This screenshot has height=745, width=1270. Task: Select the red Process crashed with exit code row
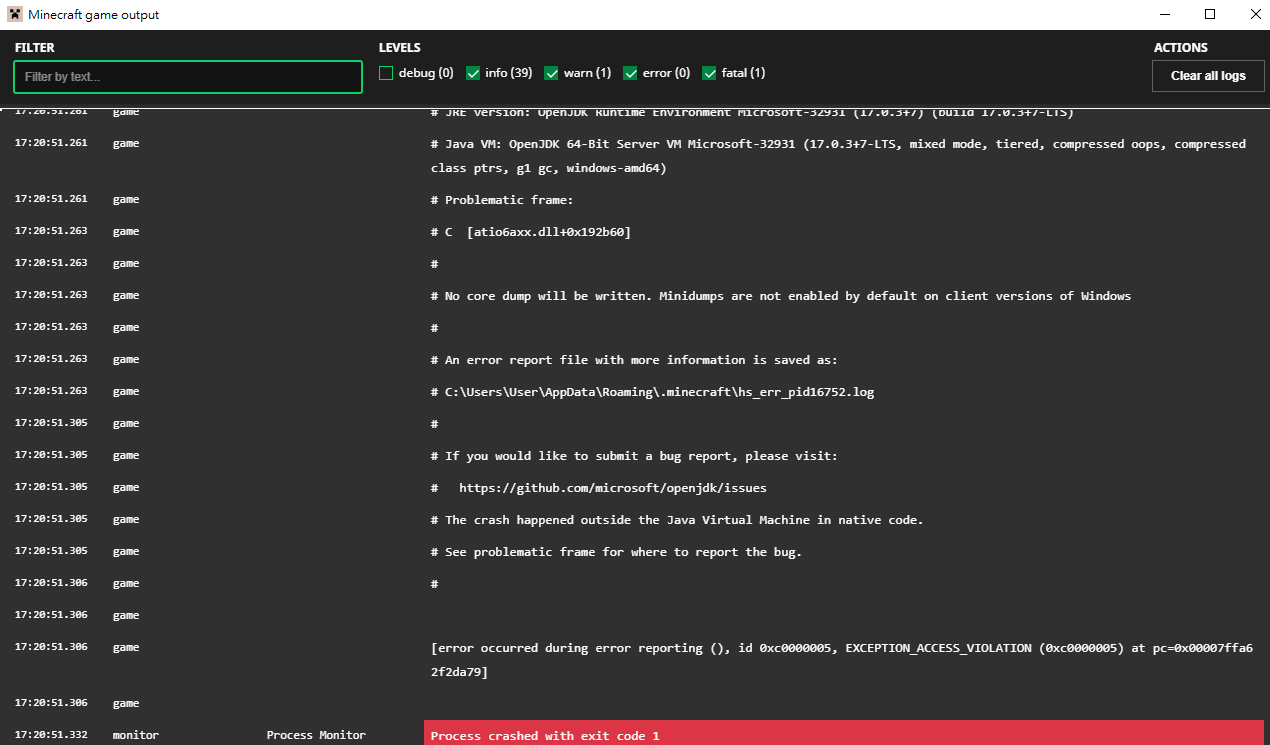843,735
